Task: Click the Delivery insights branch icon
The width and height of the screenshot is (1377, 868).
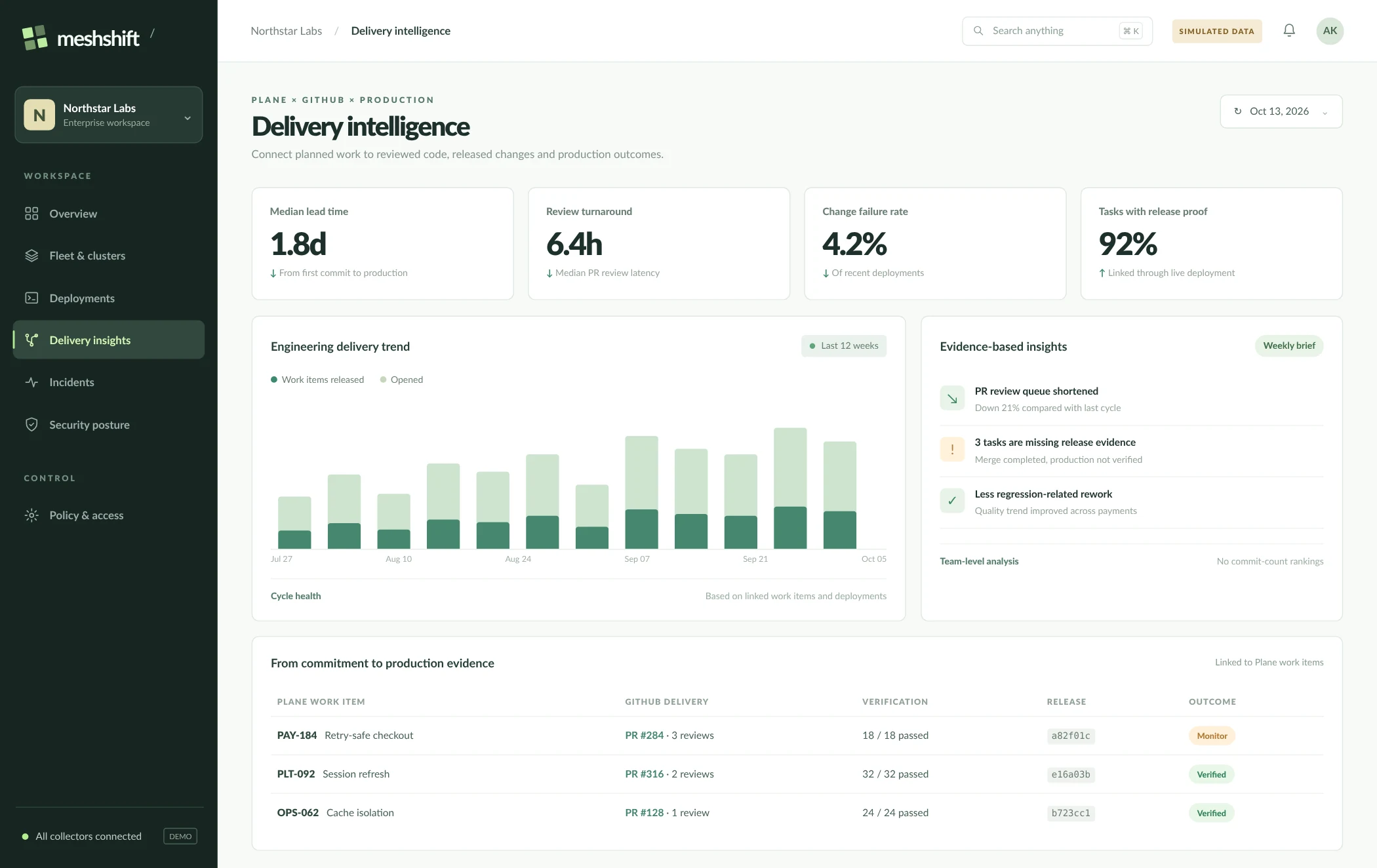Action: (31, 340)
